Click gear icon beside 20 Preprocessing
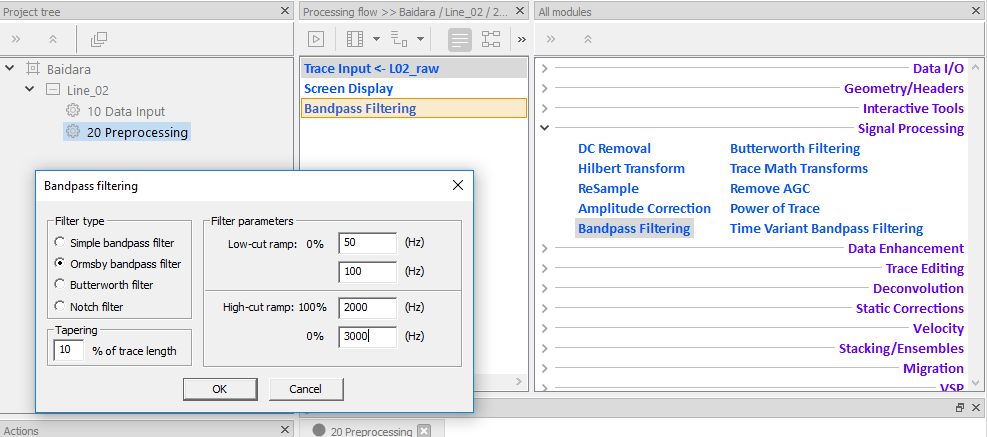Viewport: 987px width, 437px height. [73, 132]
